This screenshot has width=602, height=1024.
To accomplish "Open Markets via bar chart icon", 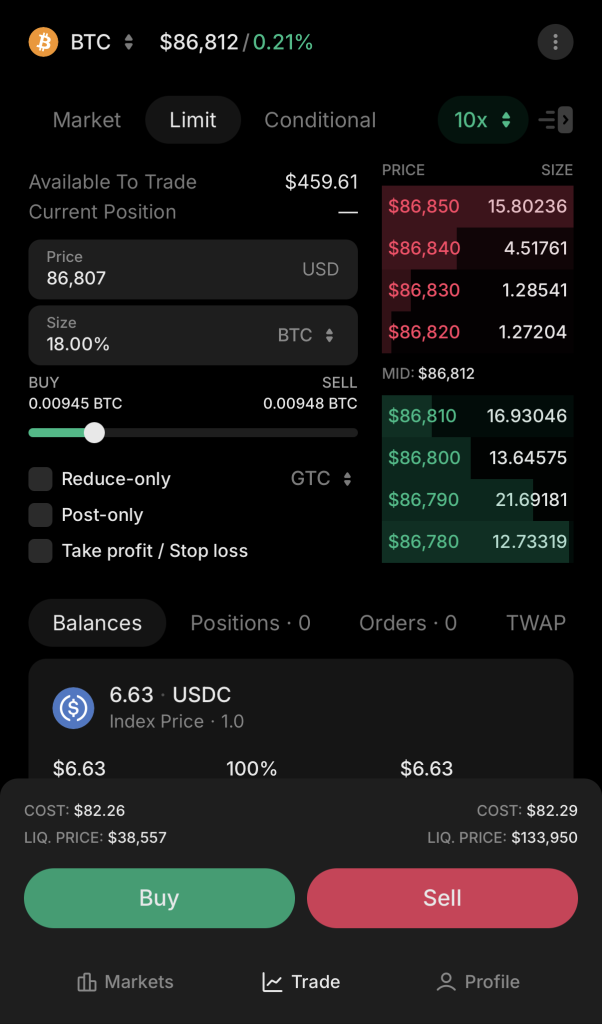I will 87,982.
